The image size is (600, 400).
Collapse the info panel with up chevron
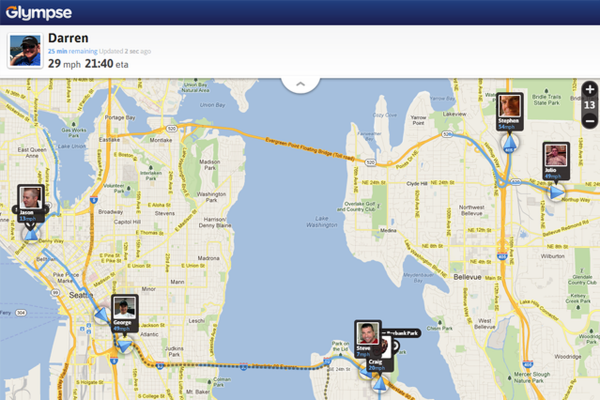point(300,84)
